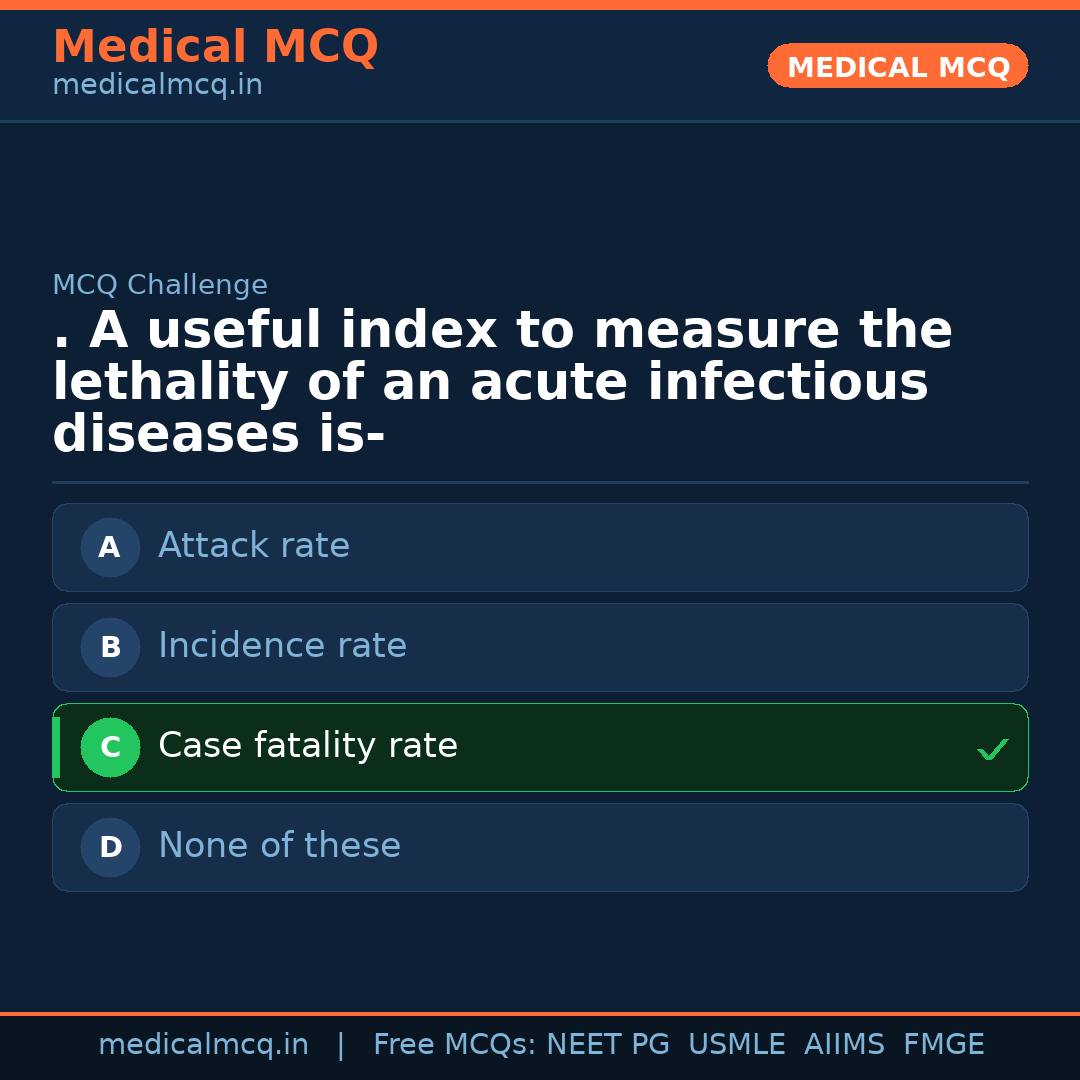Viewport: 1080px width, 1080px height.
Task: Click the circular A option badge
Action: click(x=110, y=547)
